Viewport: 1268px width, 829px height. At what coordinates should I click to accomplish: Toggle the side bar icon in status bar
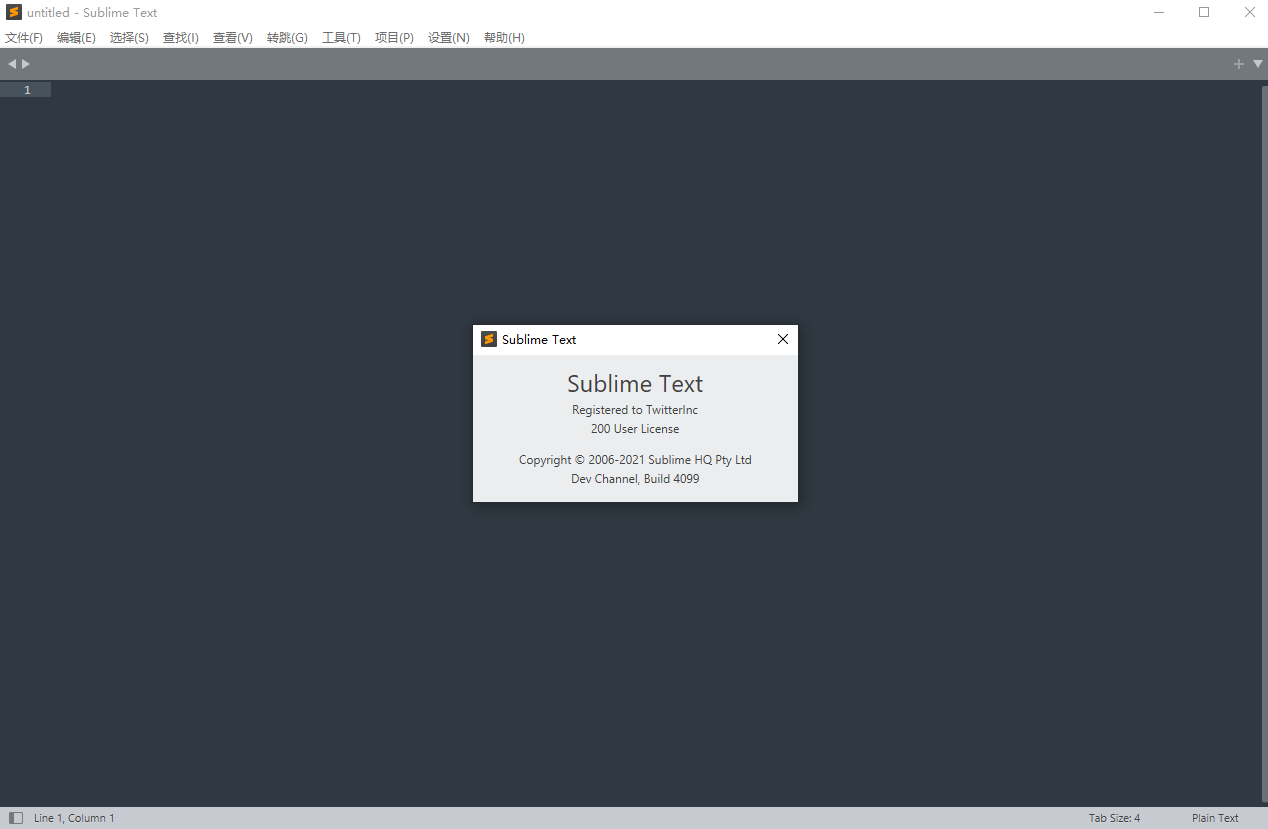tap(16, 818)
